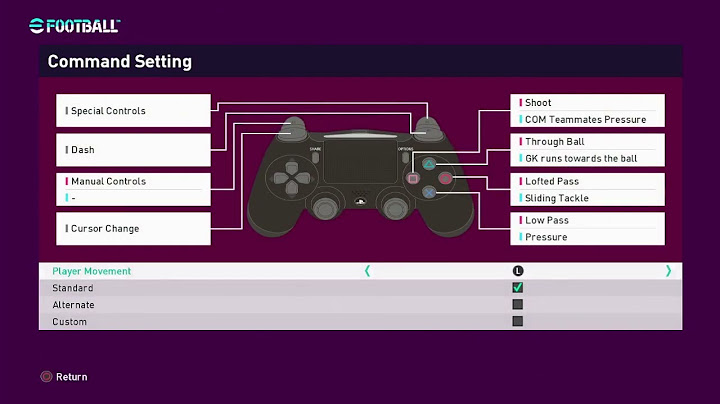Click the Pressure label under Low Pass
Viewport: 720px width, 404px height.
[546, 237]
